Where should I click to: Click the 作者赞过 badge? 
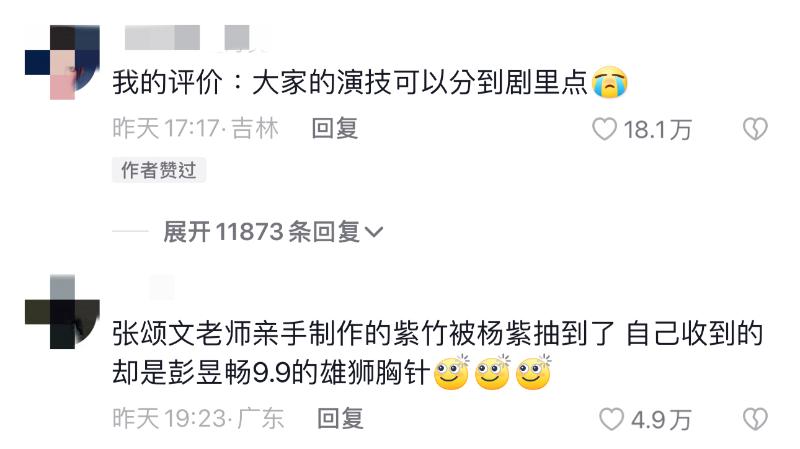tap(159, 170)
